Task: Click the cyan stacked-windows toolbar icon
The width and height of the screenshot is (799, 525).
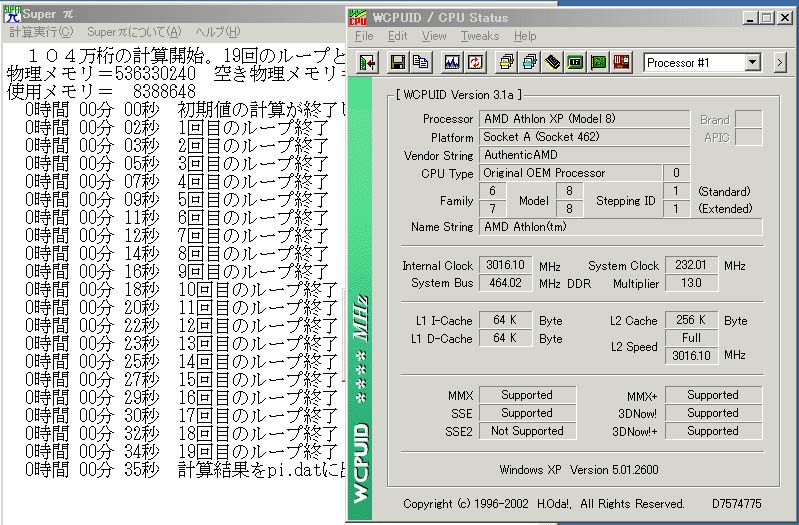Action: (x=529, y=63)
